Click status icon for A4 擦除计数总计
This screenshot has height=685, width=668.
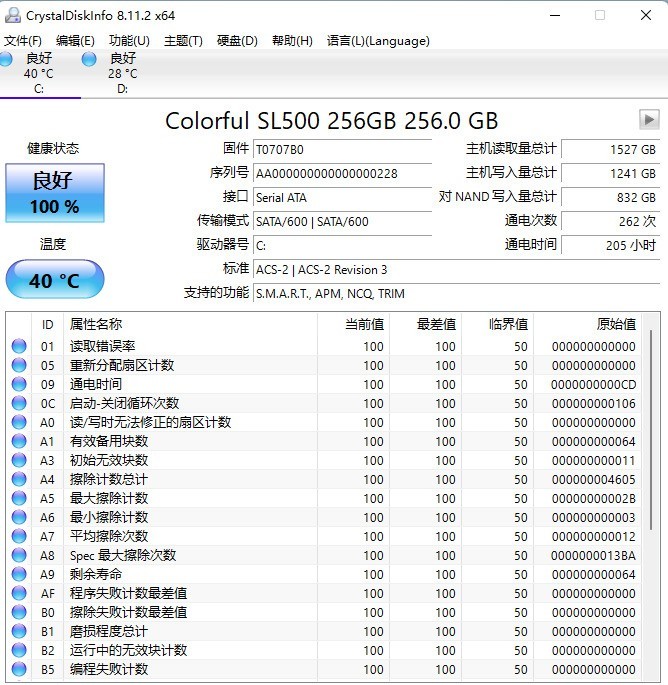[19, 479]
